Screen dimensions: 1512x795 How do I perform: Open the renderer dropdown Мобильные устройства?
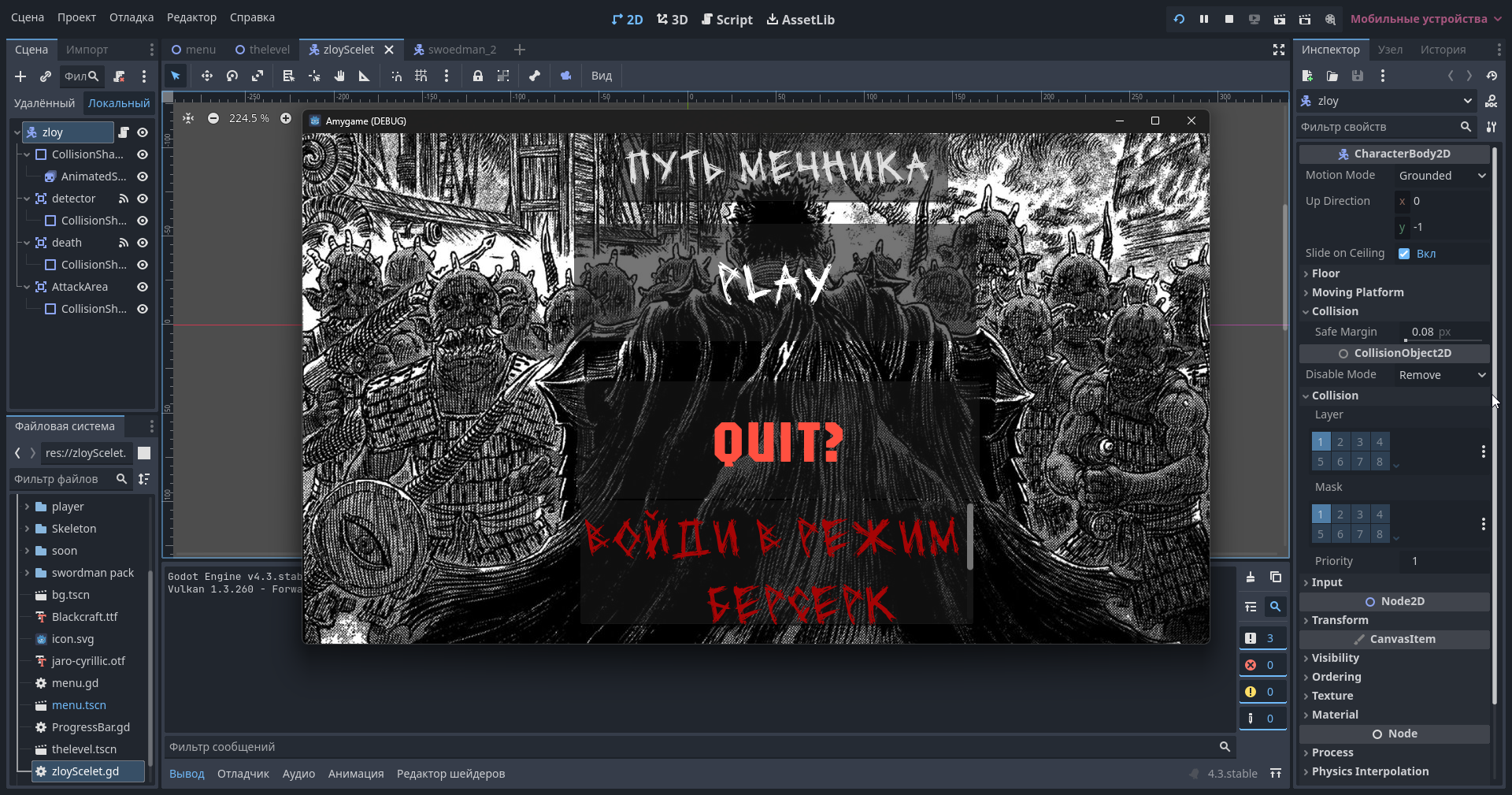coord(1425,19)
